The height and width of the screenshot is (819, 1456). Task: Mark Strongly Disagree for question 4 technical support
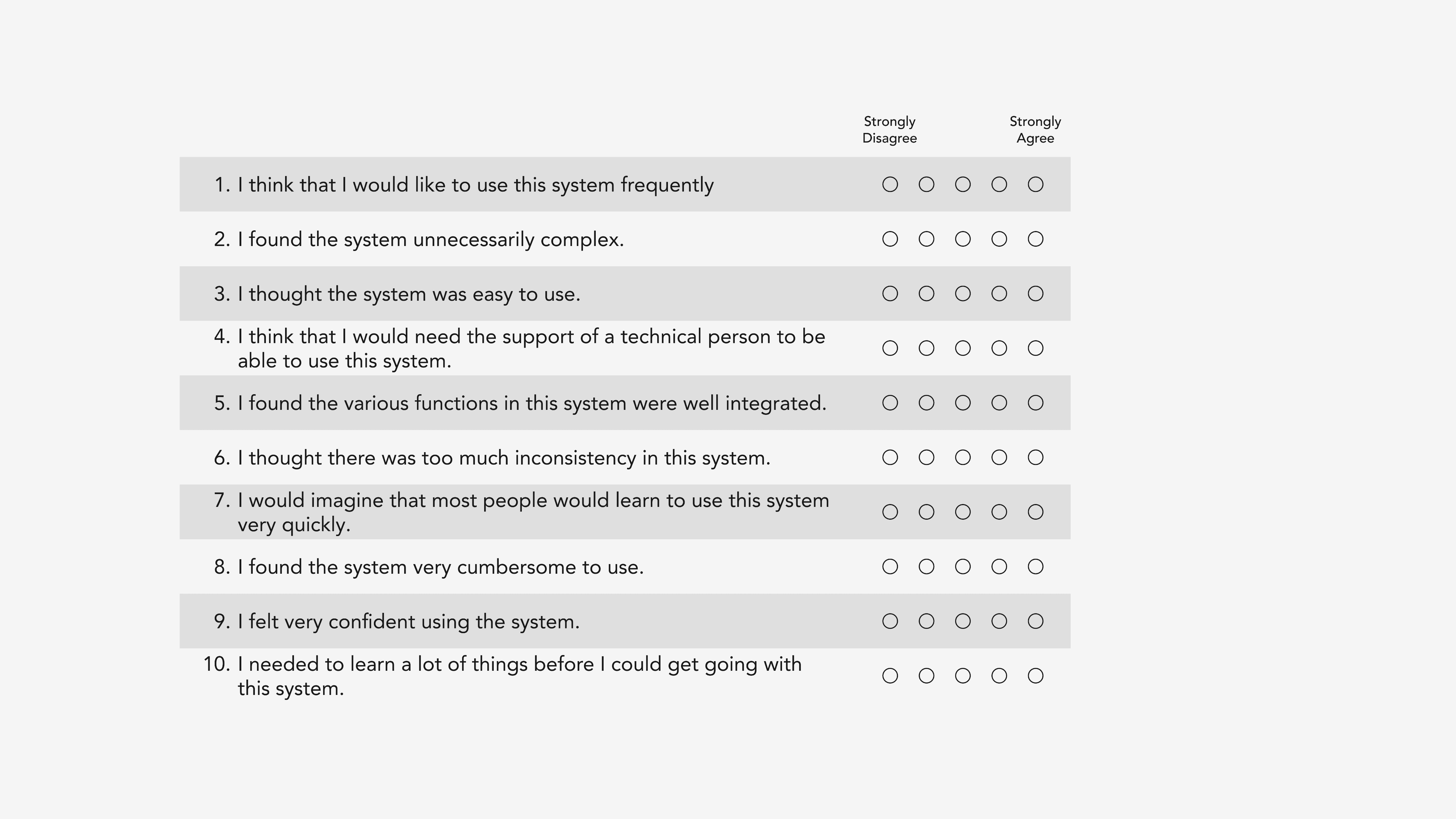point(890,348)
